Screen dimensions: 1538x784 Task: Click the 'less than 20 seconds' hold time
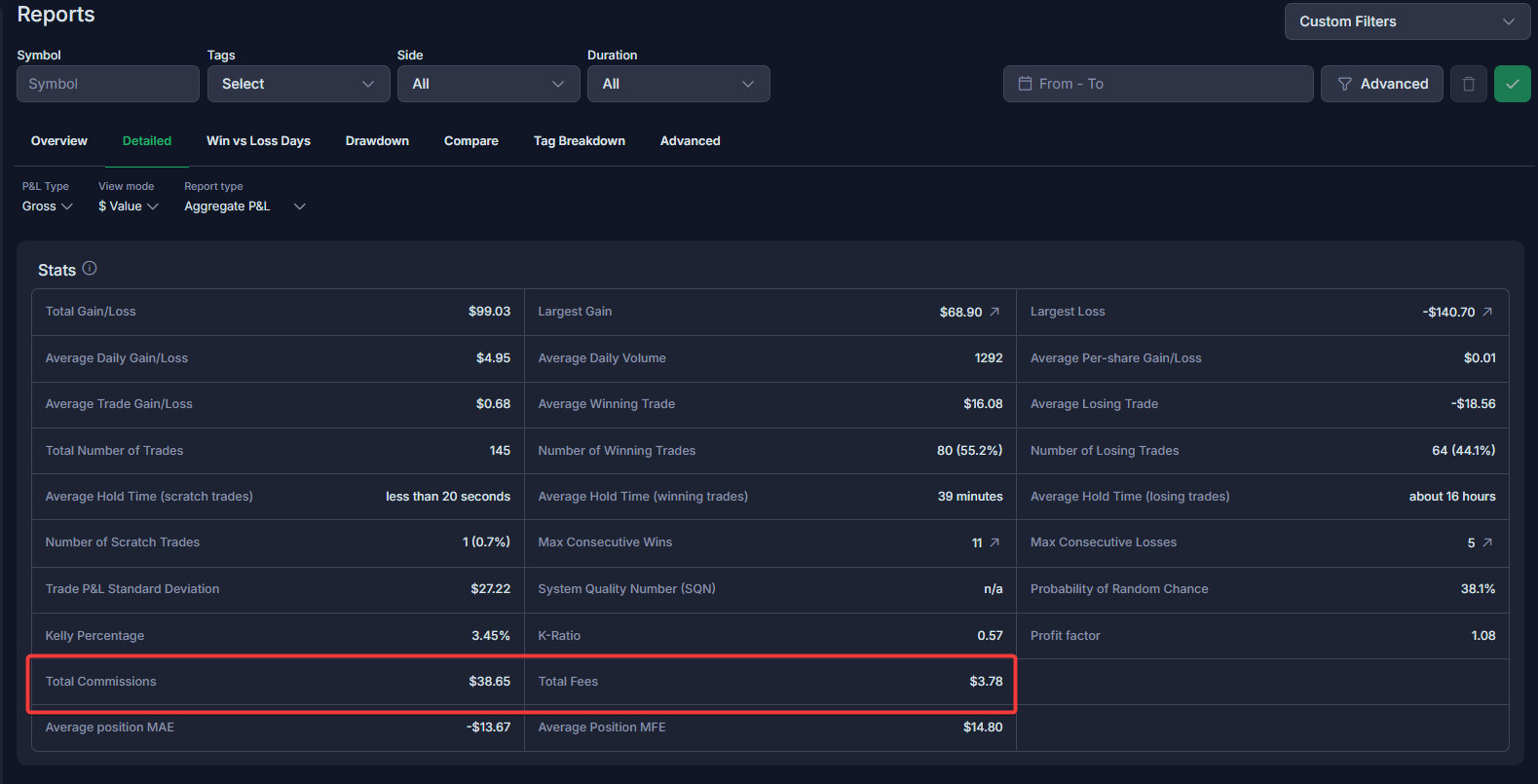[x=448, y=497]
